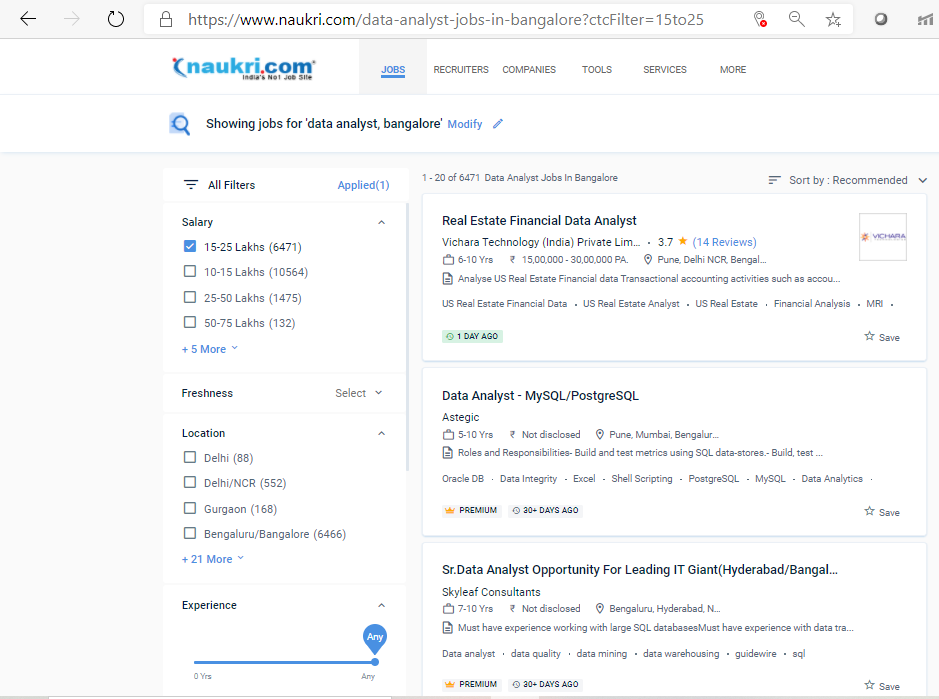Click the Vichara company logo thumbnail
This screenshot has width=939, height=699.
pyautogui.click(x=883, y=237)
